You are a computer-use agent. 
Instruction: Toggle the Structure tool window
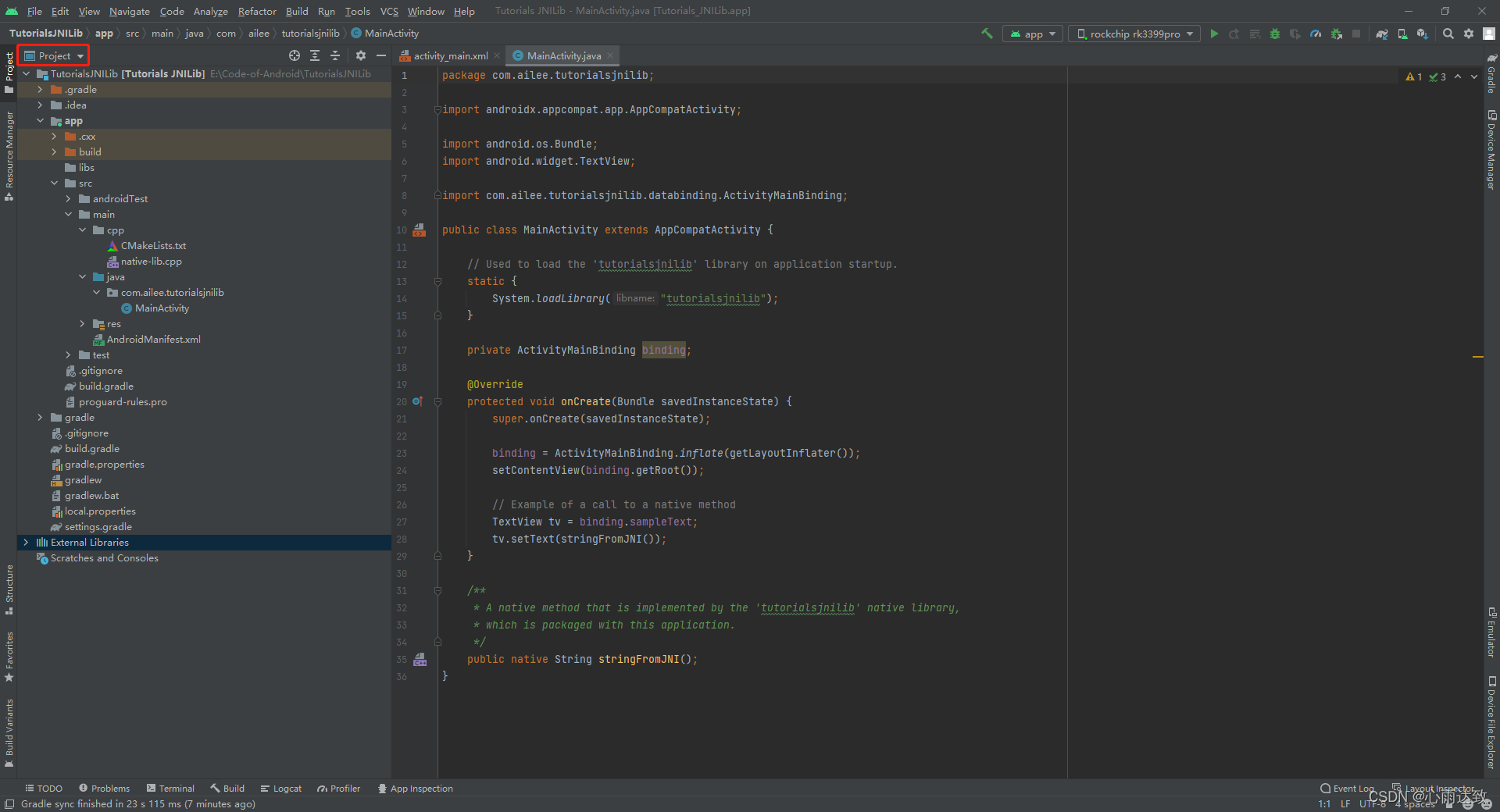pos(9,589)
